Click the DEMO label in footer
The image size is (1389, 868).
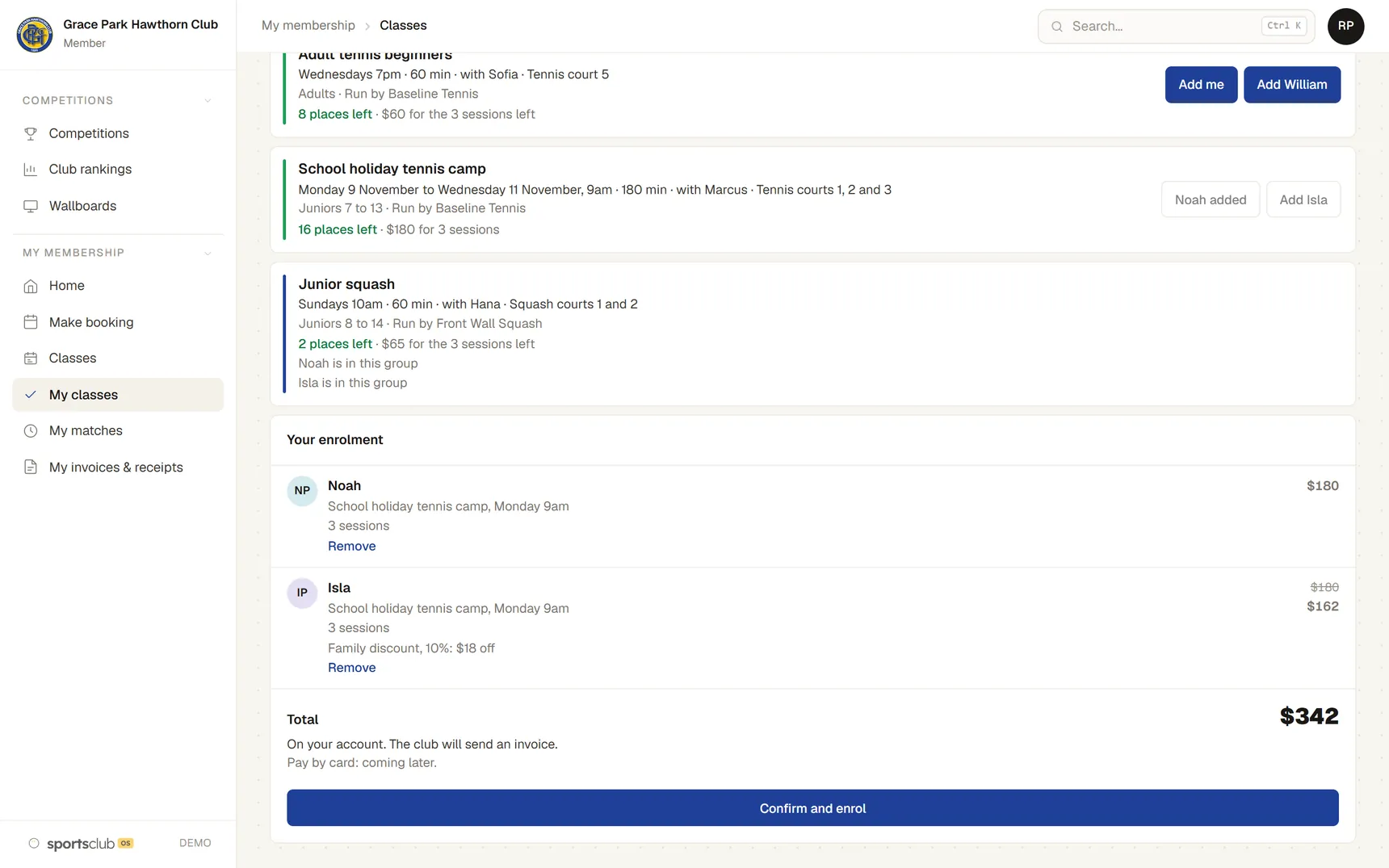(195, 843)
